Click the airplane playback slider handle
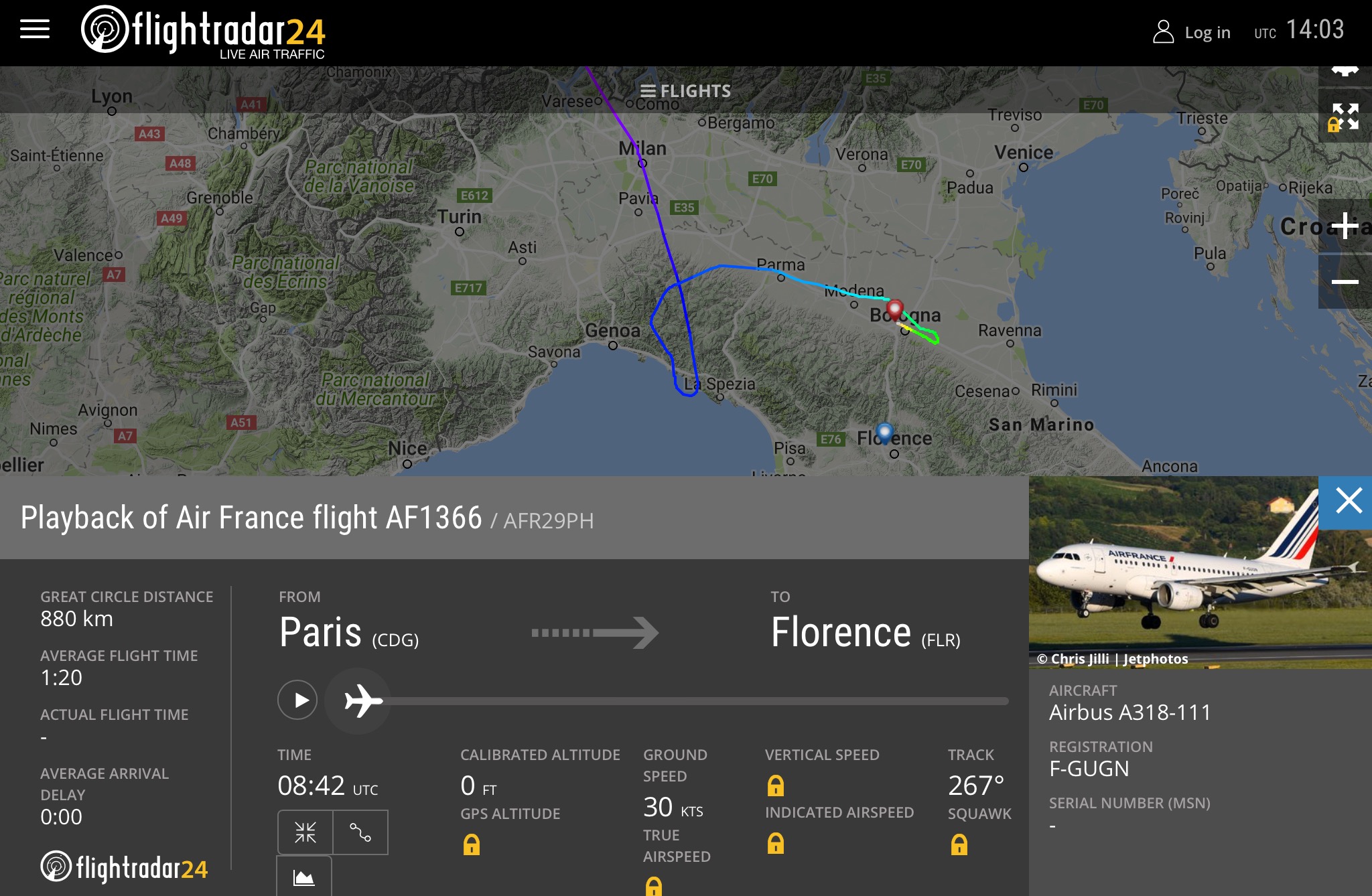 click(x=362, y=700)
